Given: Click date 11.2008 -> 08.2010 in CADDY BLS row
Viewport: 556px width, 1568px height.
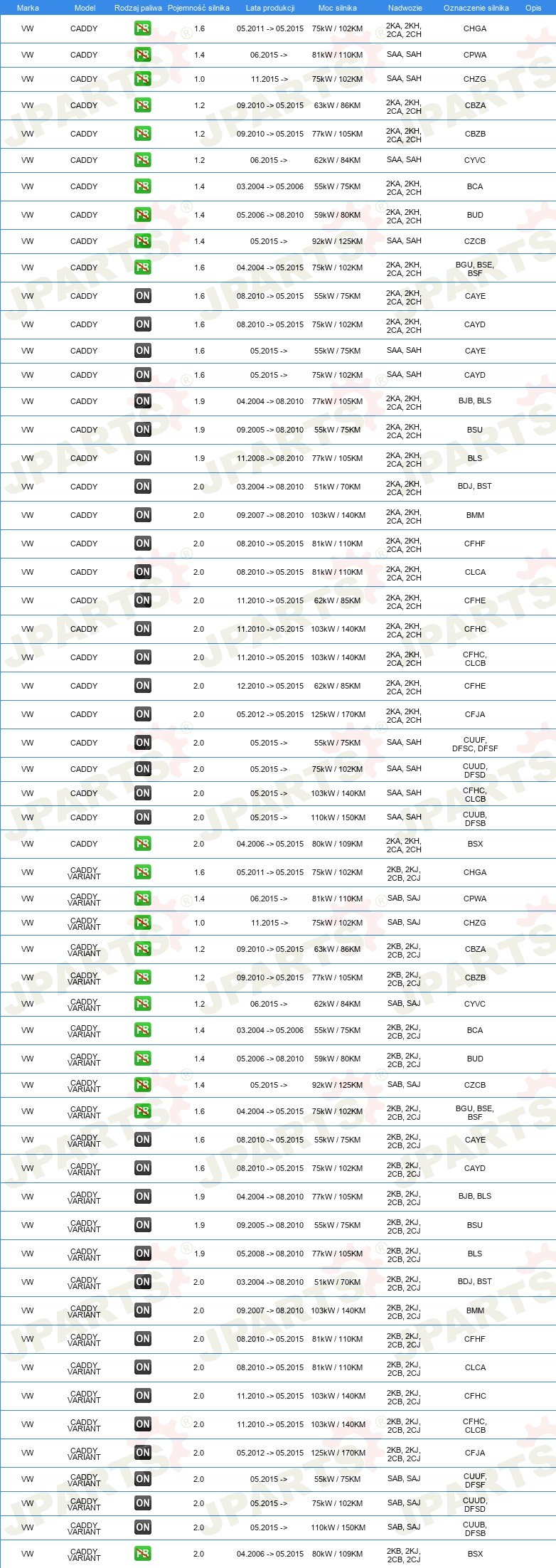Looking at the screenshot, I should pos(270,458).
